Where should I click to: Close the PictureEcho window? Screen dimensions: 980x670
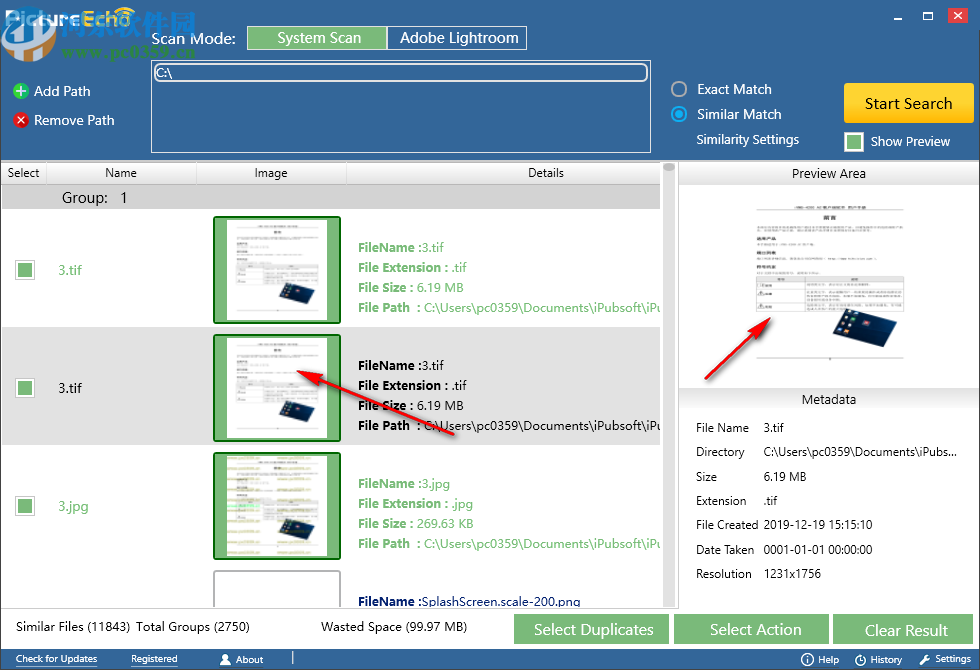pyautogui.click(x=958, y=16)
